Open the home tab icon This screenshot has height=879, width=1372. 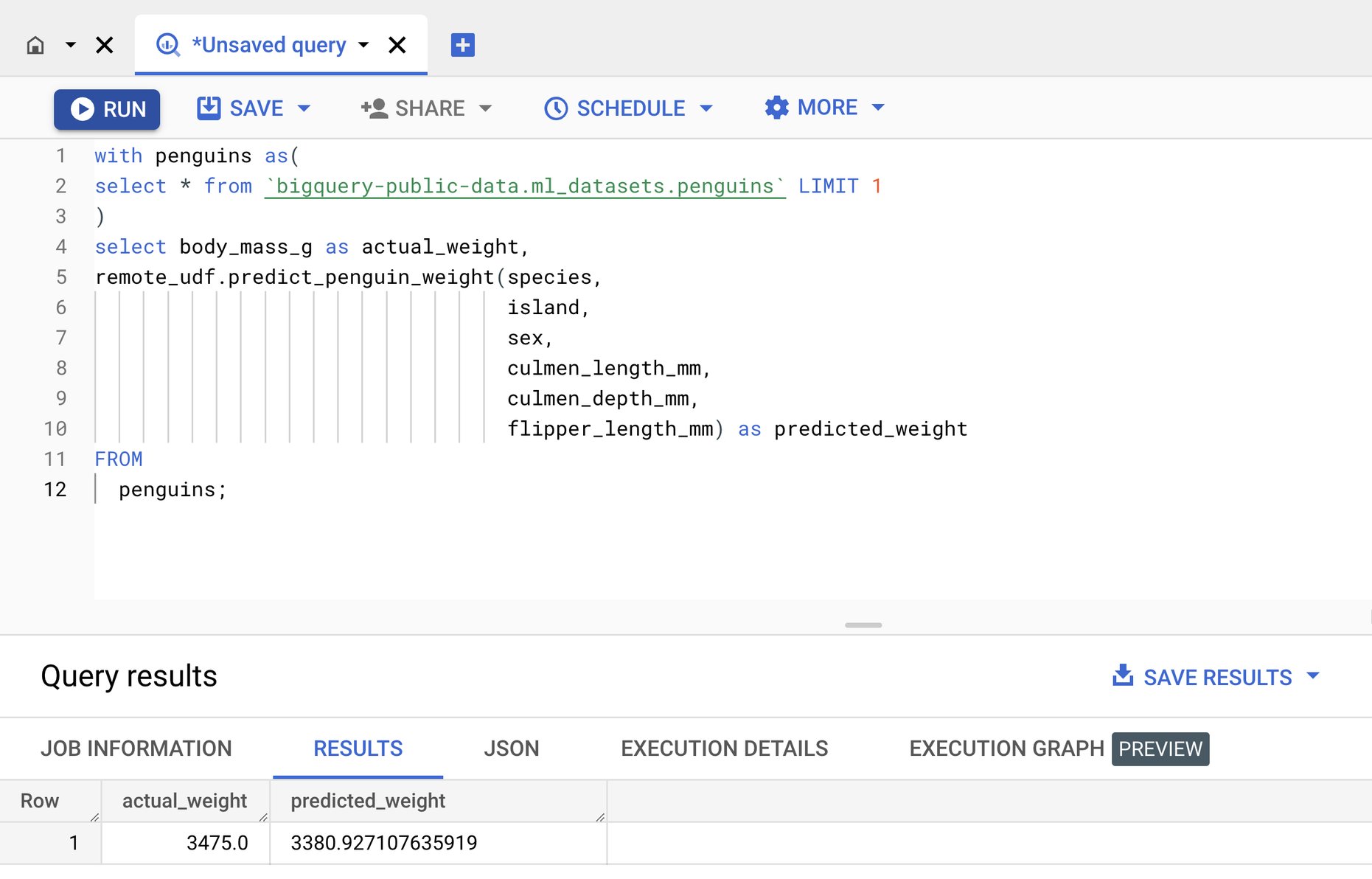(35, 46)
